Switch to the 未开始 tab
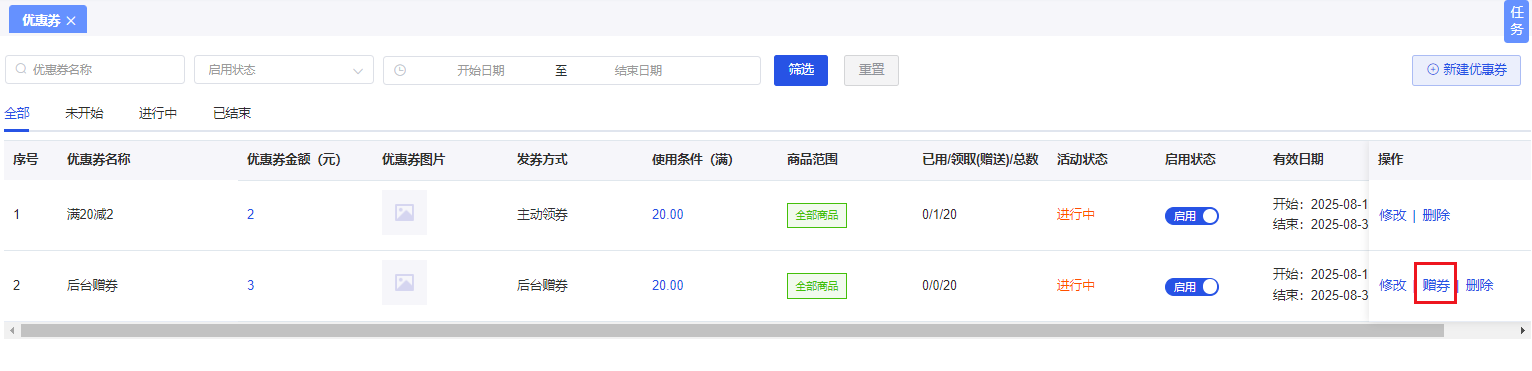1532x371 pixels. 84,113
